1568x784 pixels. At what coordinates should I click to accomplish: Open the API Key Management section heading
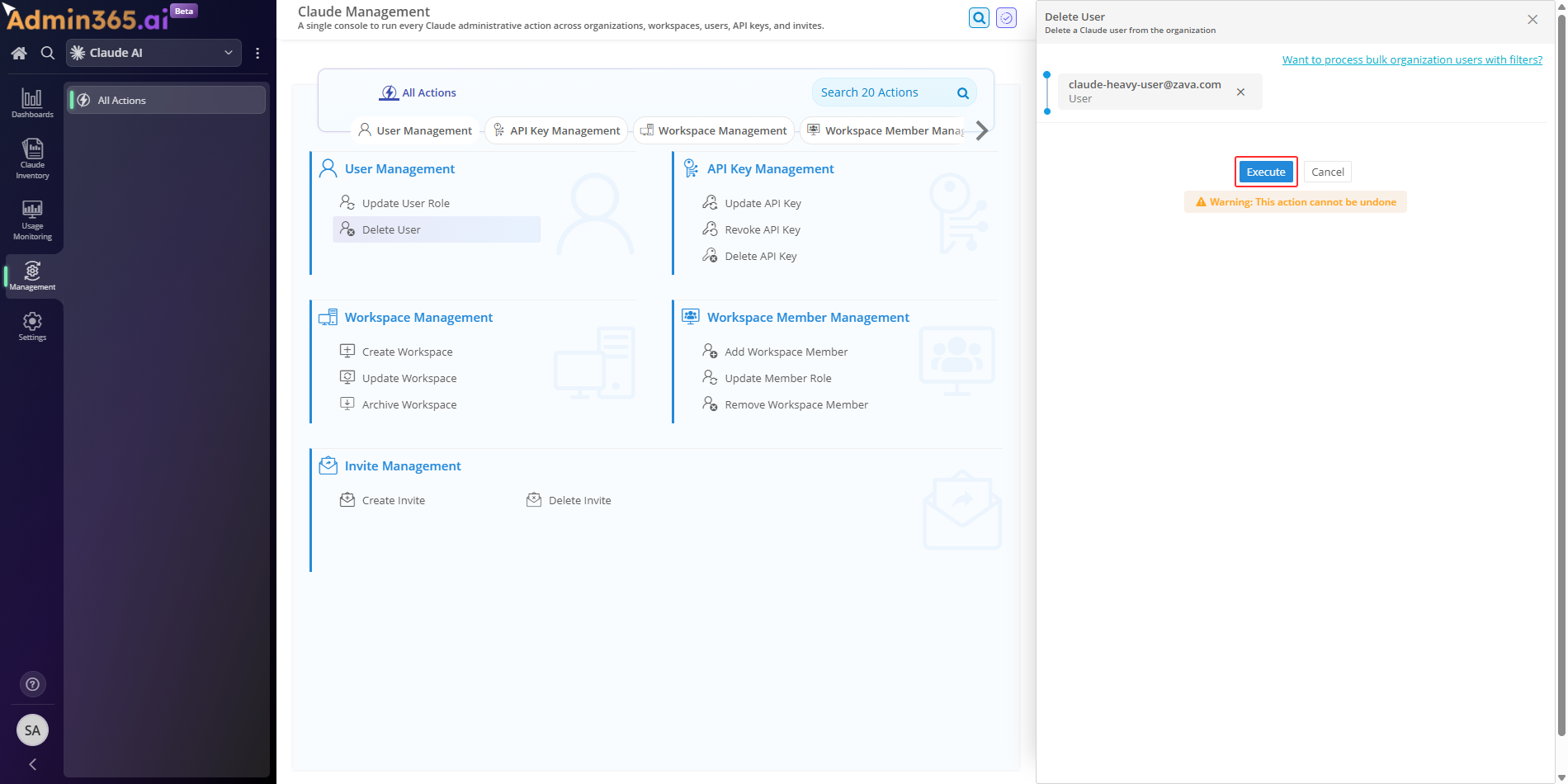click(770, 168)
